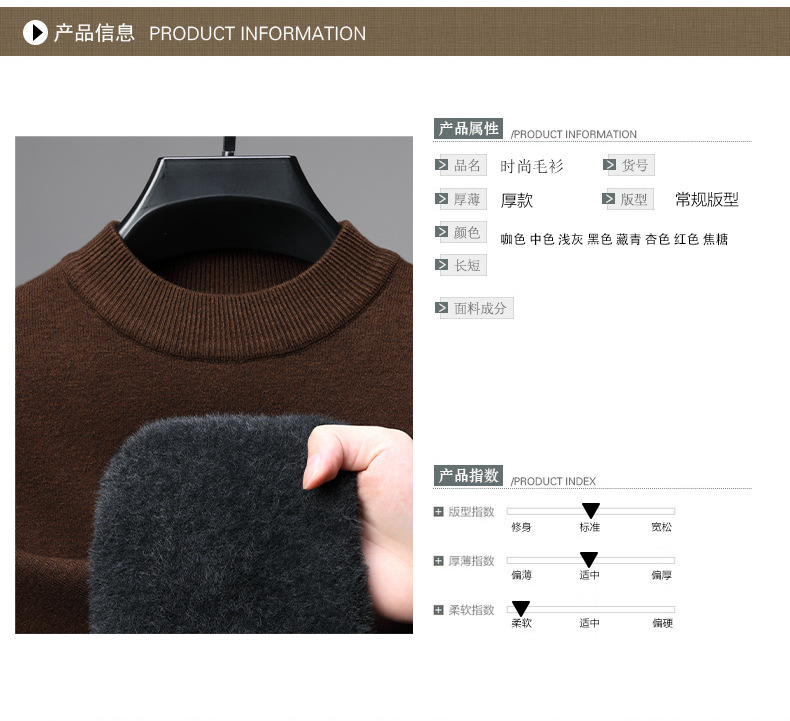
Task: Click the arrow icon next to 版型
Action: click(x=608, y=199)
